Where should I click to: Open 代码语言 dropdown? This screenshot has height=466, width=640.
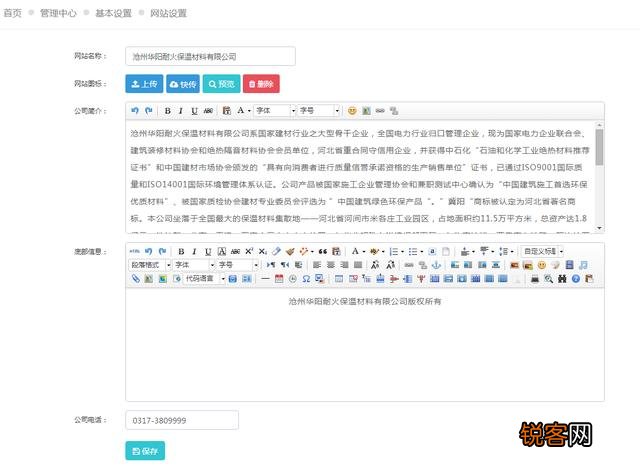tap(204, 279)
